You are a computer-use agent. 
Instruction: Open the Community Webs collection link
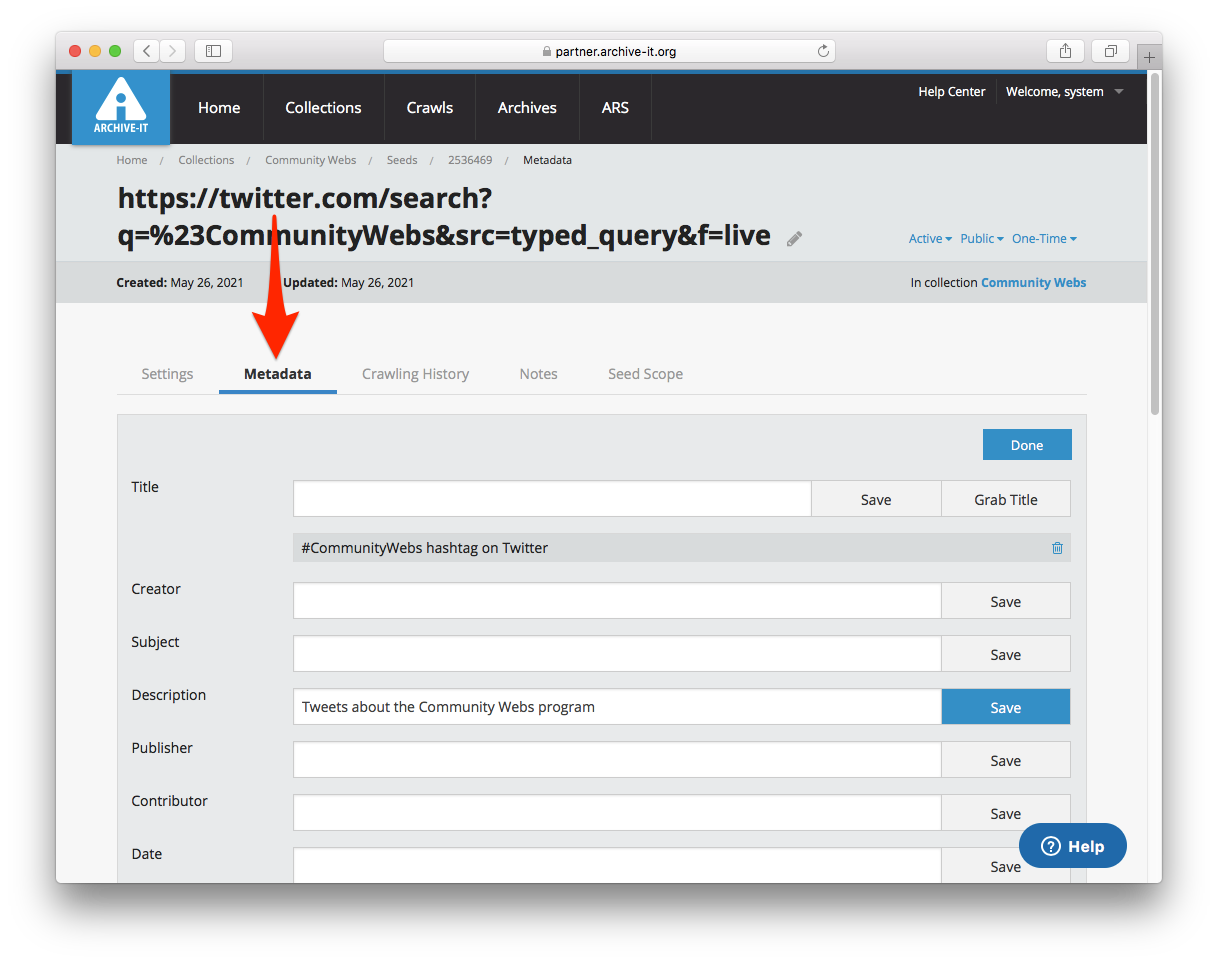pos(1033,283)
